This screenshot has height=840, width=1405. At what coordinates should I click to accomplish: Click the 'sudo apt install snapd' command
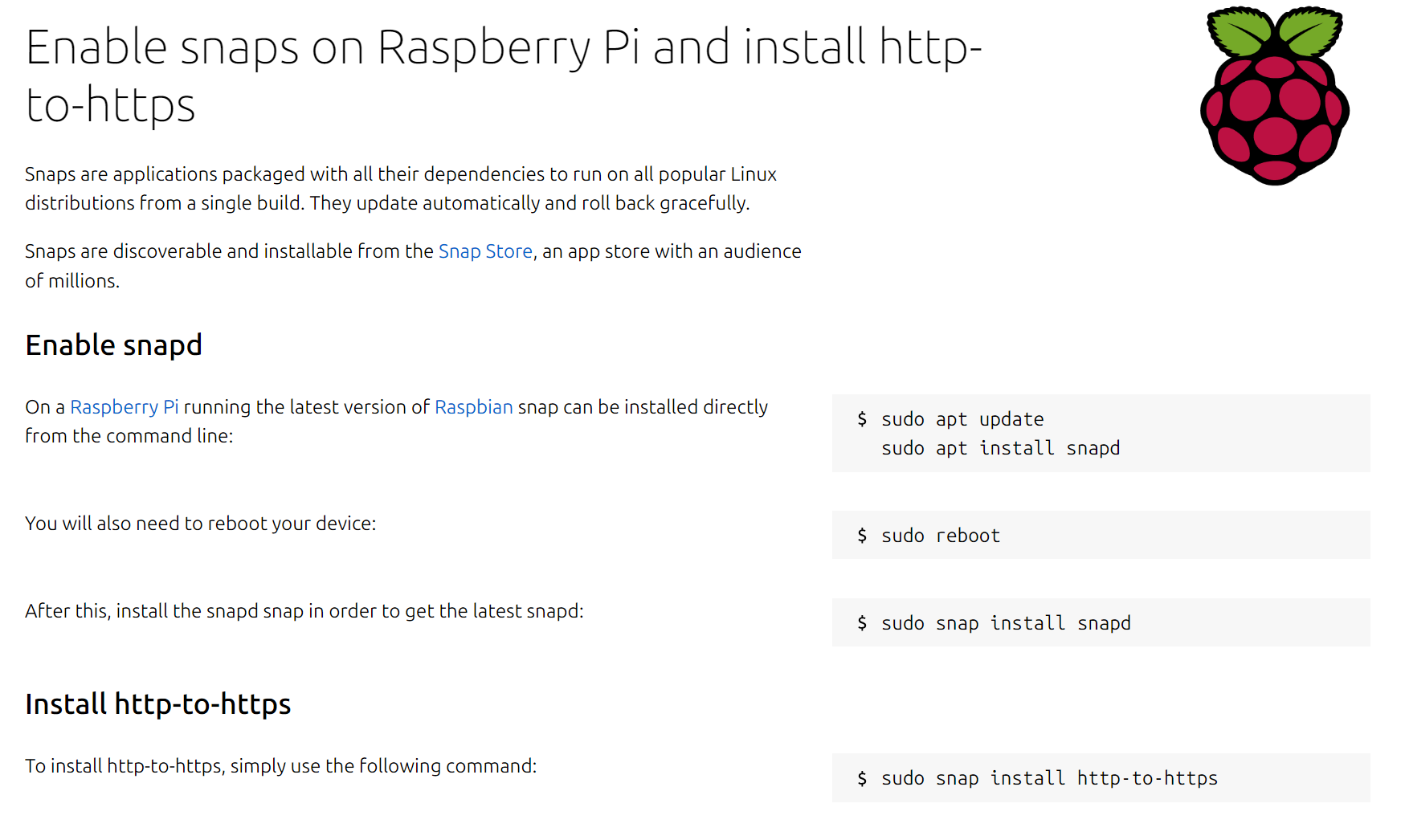pyautogui.click(x=1000, y=448)
